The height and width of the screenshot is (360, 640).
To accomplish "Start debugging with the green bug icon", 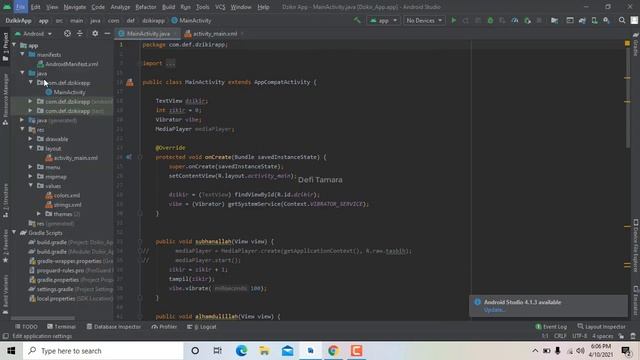I will 490,20.
